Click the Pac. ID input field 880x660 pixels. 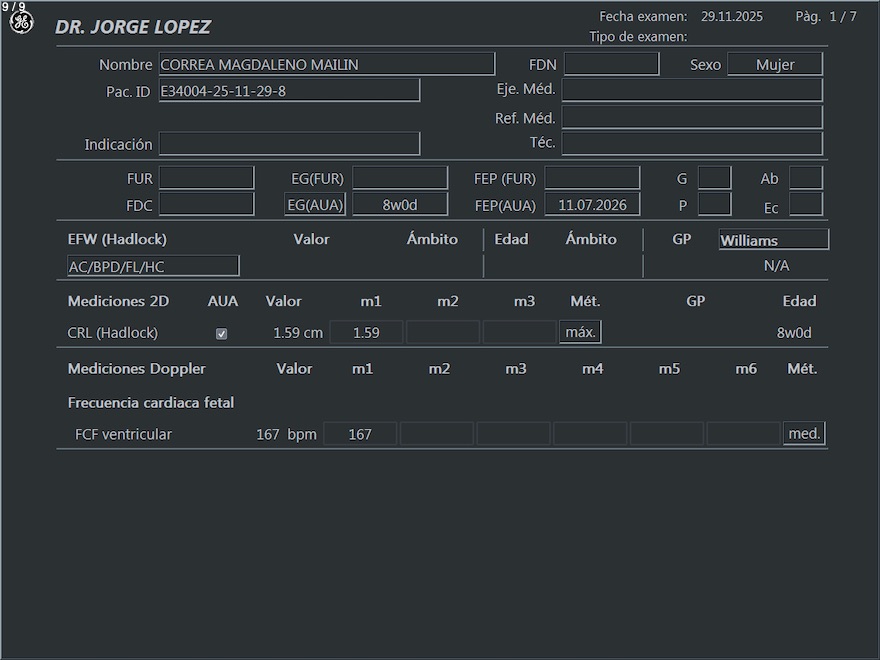click(x=289, y=91)
